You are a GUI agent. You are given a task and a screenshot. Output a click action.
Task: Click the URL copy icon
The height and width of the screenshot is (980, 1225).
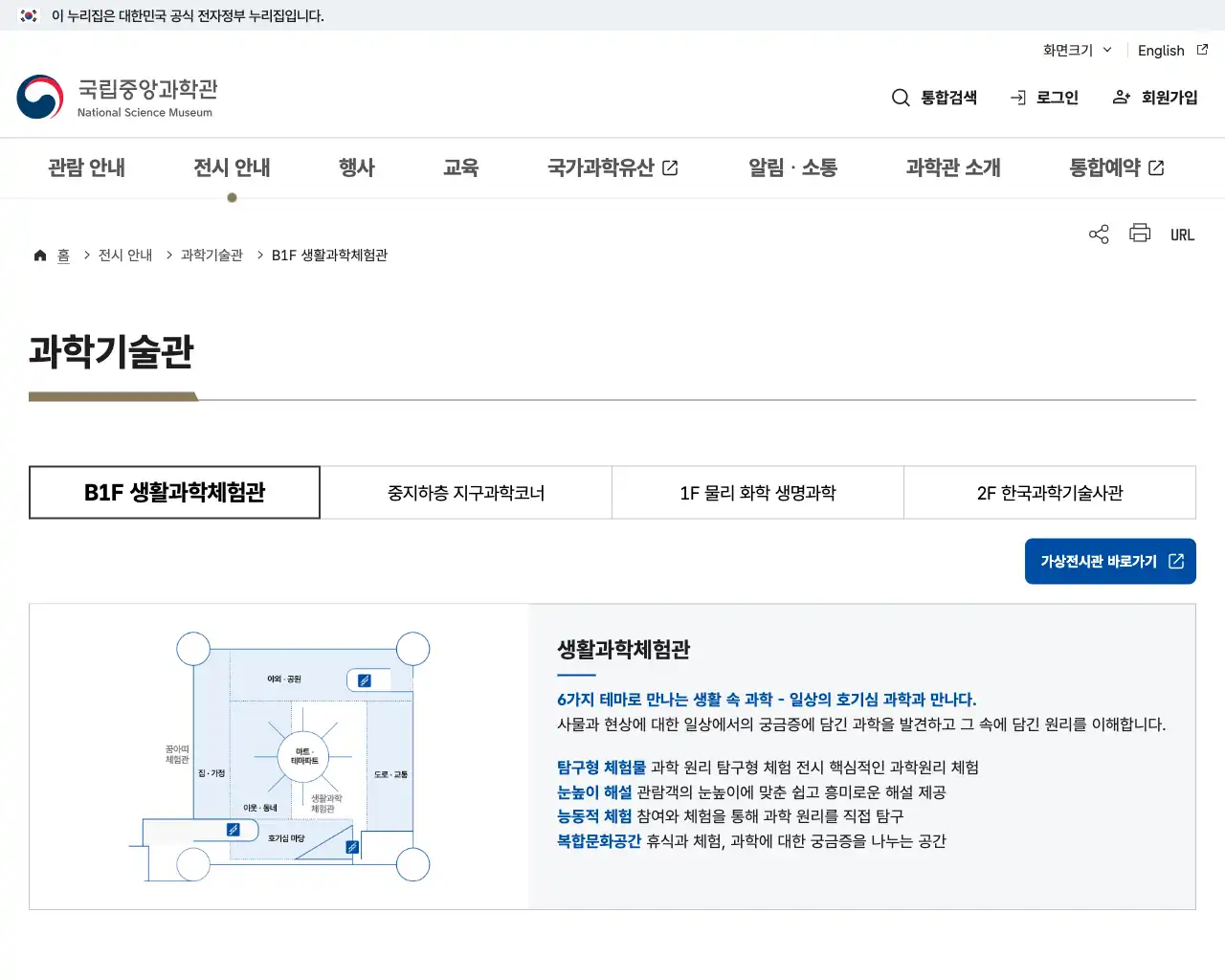1182,234
